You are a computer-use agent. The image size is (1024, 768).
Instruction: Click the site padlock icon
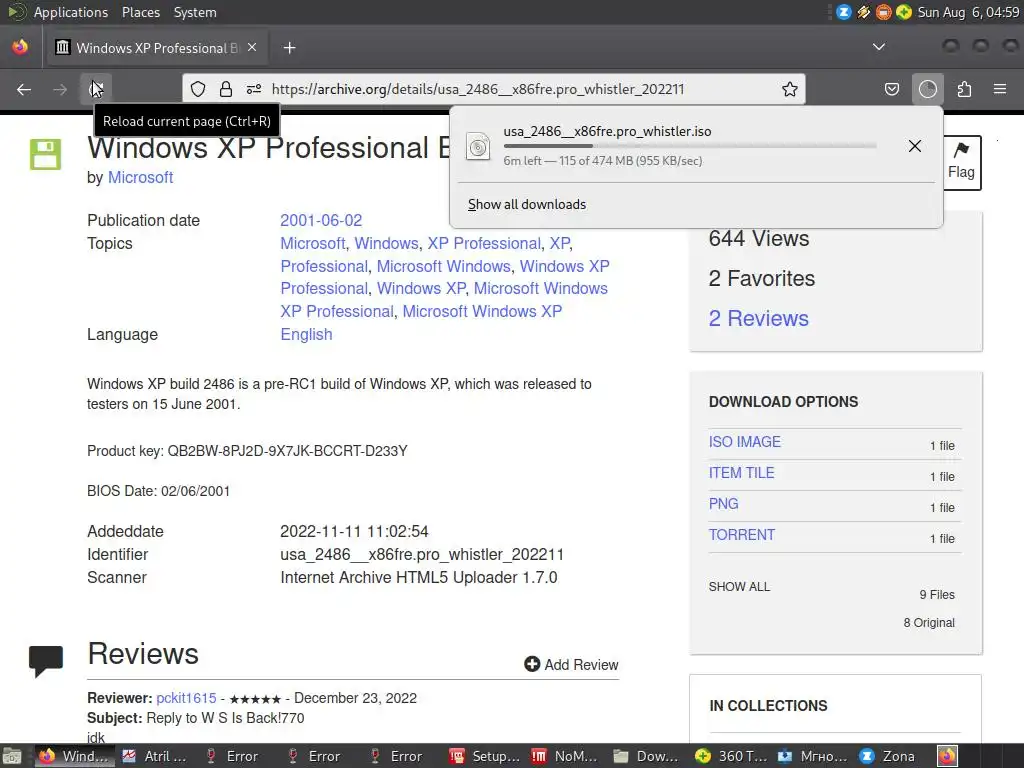click(226, 89)
